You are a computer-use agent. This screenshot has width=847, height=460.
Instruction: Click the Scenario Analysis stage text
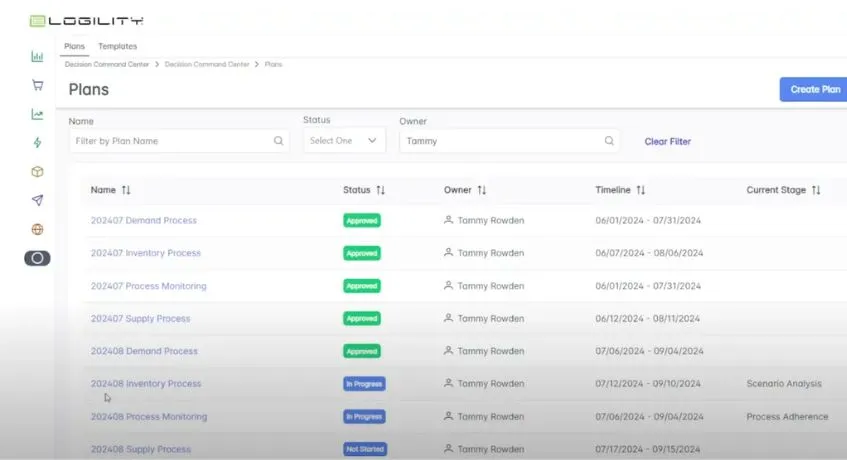[x=784, y=383]
